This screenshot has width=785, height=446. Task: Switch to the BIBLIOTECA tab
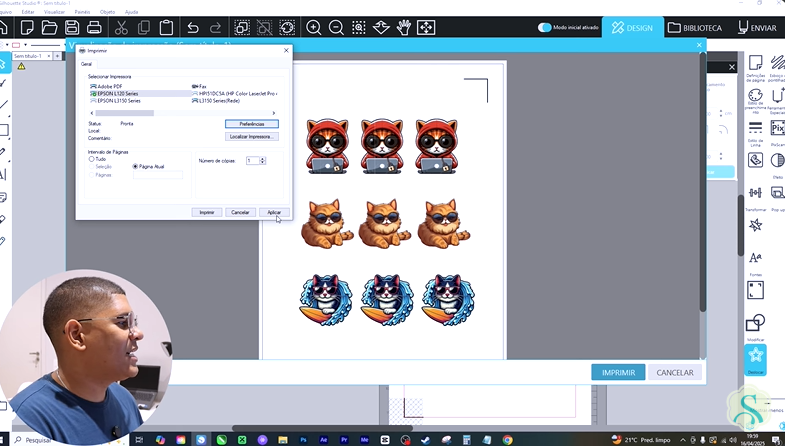[x=695, y=28]
